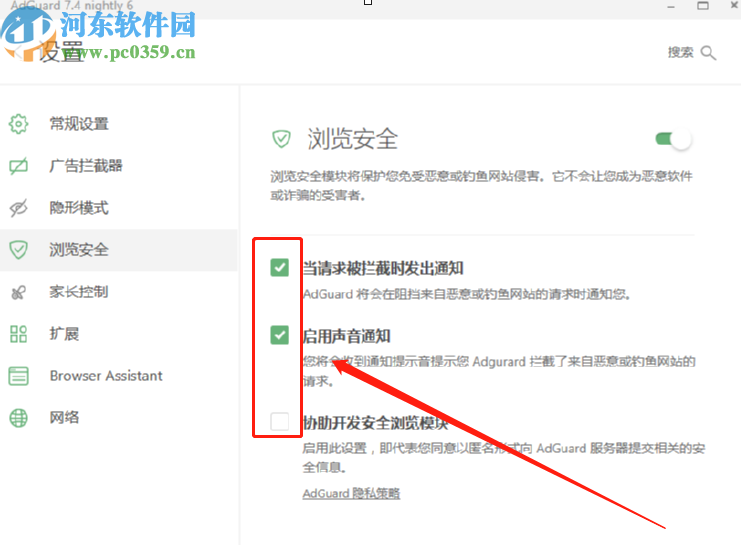Screen dimensions: 741x545
Task: Click the shield icon next to 浏览安全 heading
Action: [281, 139]
